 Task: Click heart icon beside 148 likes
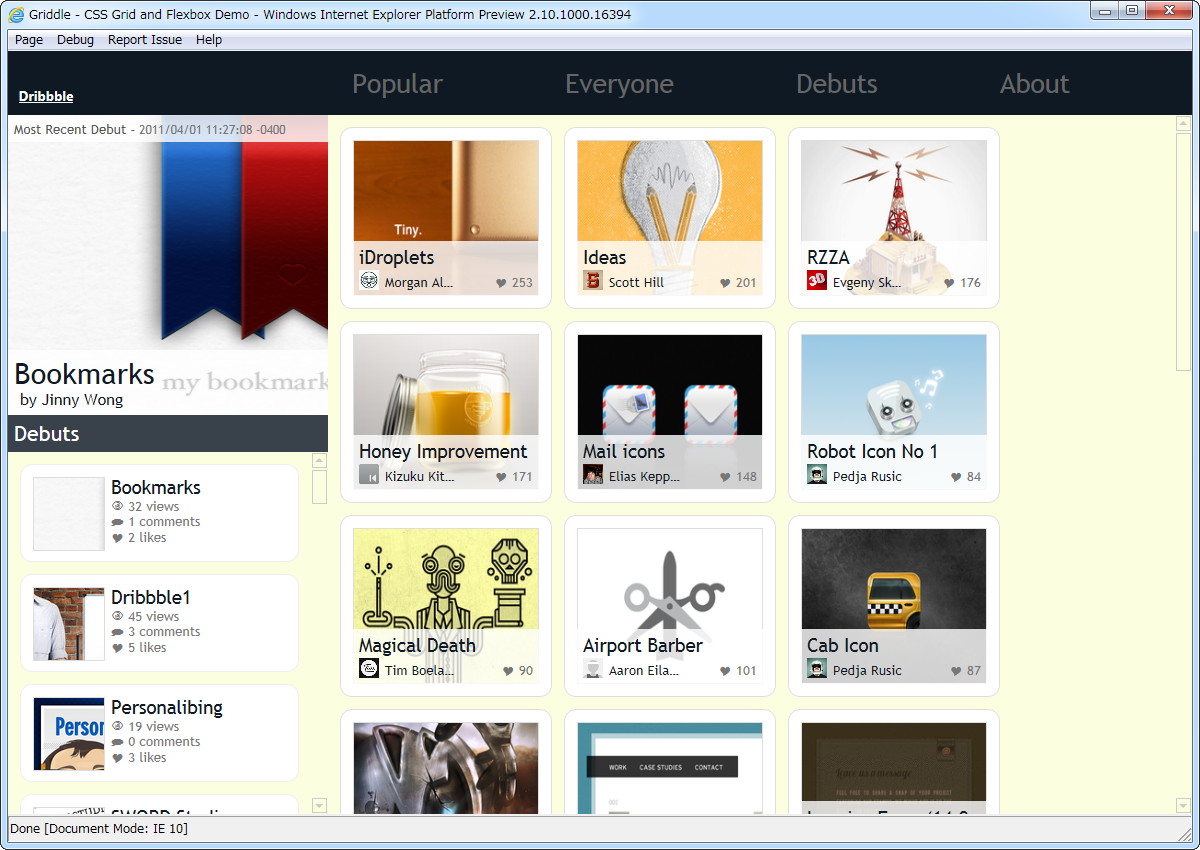[x=725, y=477]
